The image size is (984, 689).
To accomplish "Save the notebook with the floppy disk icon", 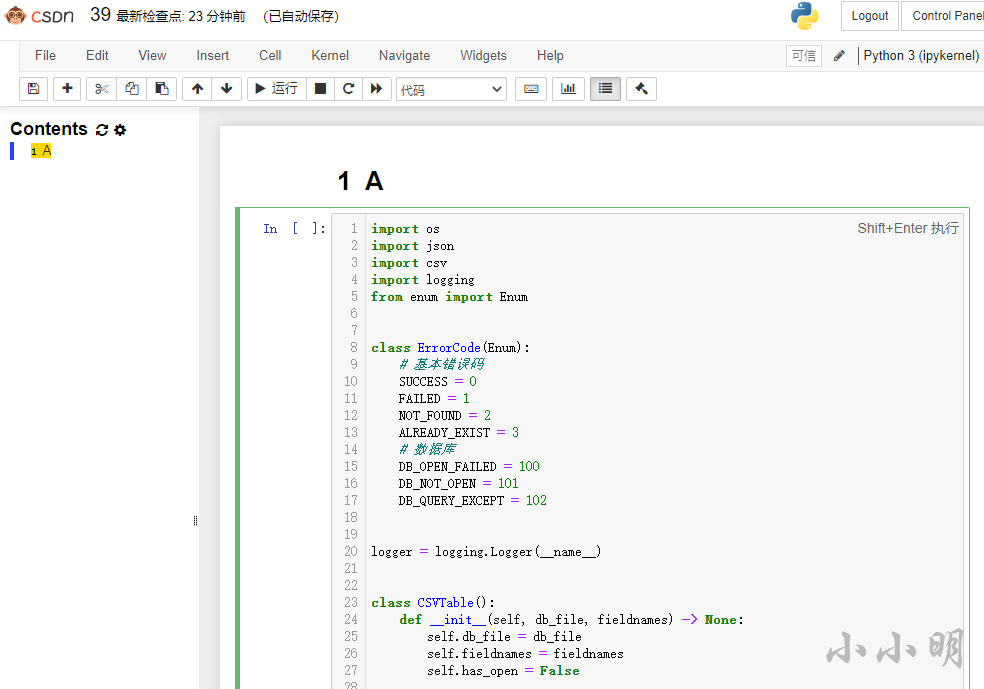I will tap(34, 89).
